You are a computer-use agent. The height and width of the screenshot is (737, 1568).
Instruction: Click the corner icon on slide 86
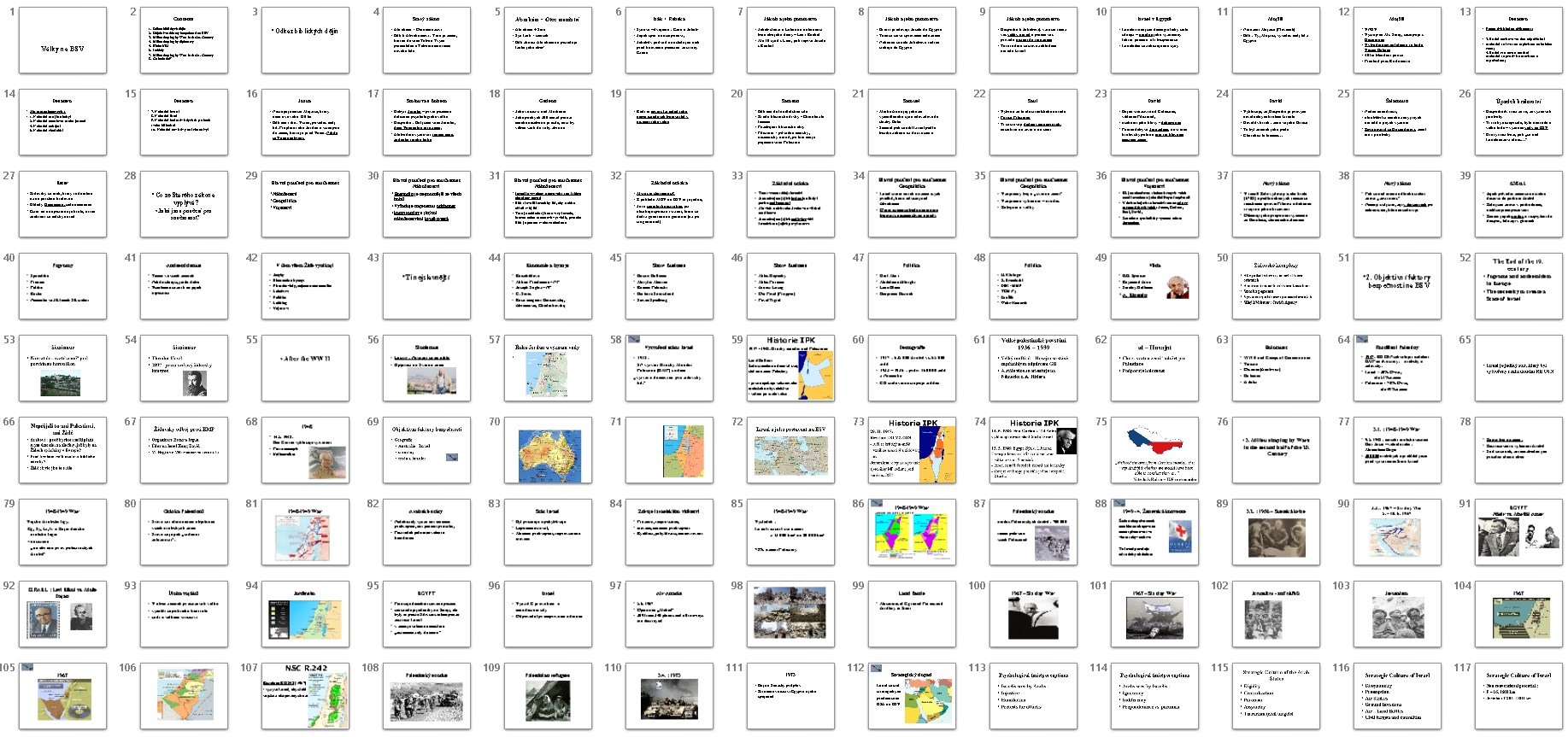coord(876,503)
